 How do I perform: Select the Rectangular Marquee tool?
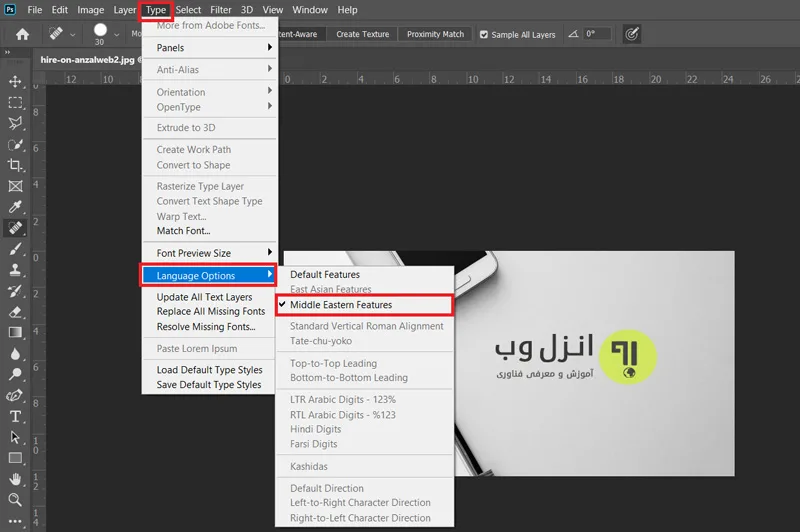point(15,103)
